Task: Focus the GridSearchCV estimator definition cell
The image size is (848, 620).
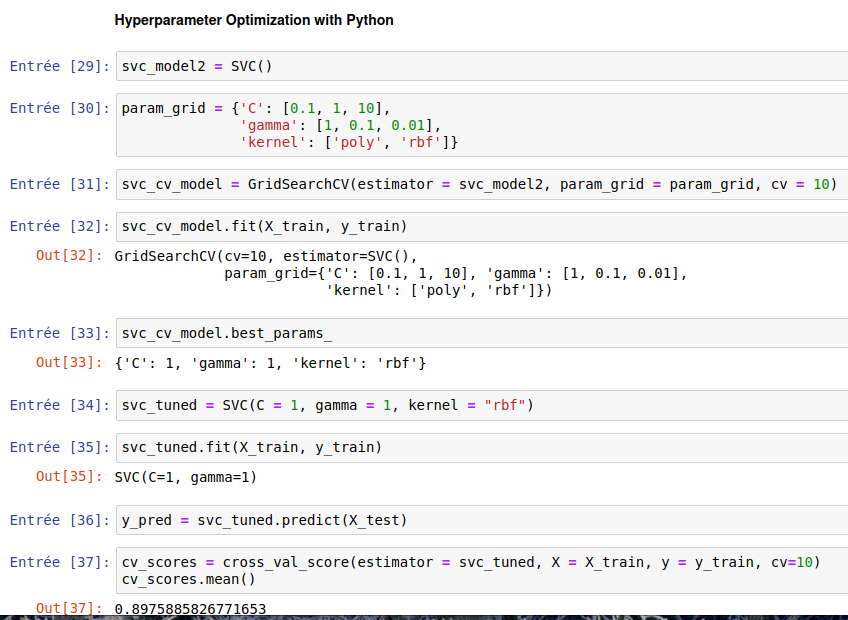Action: click(480, 185)
